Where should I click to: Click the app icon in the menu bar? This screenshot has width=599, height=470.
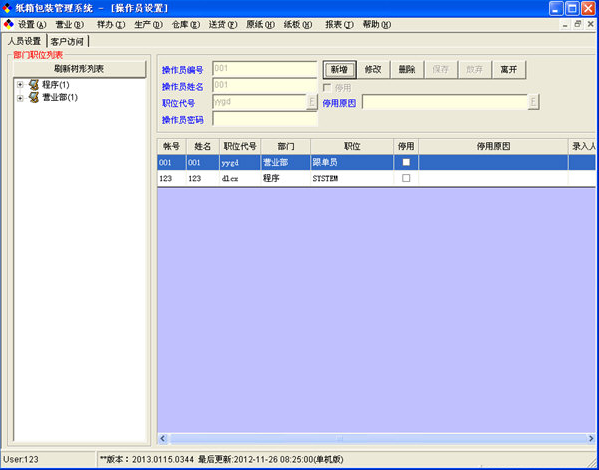coord(8,25)
